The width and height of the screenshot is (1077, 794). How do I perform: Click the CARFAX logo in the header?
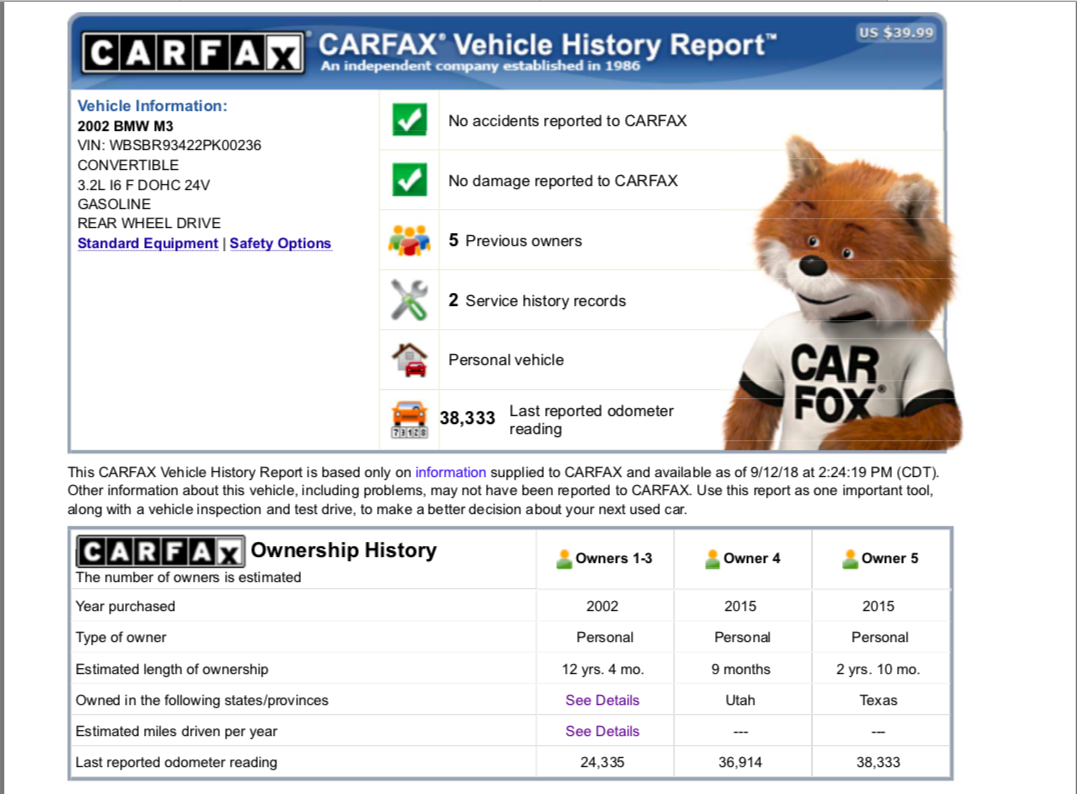click(x=192, y=53)
